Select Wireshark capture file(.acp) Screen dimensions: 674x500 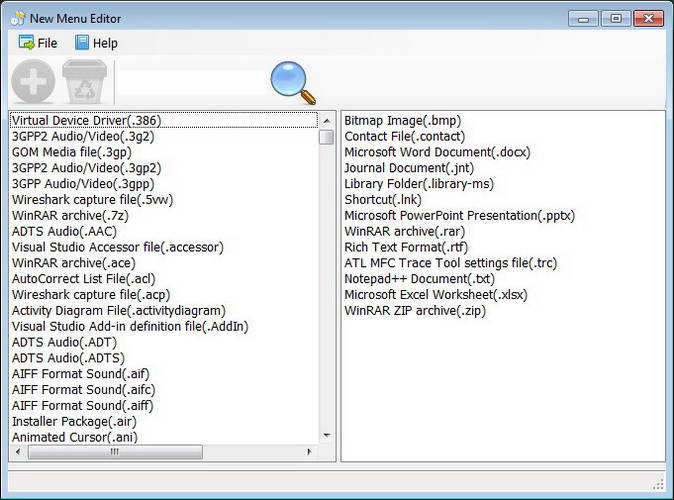(x=164, y=295)
